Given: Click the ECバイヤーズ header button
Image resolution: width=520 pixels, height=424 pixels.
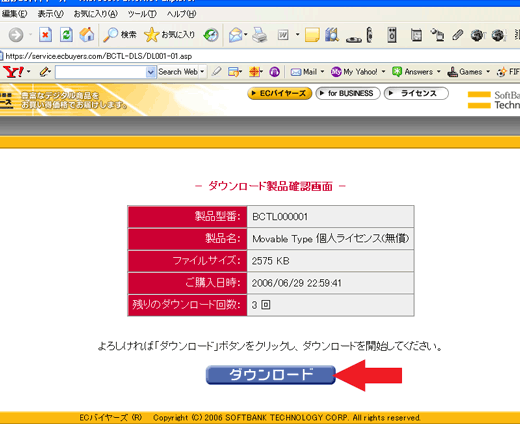Looking at the screenshot, I should [279, 93].
